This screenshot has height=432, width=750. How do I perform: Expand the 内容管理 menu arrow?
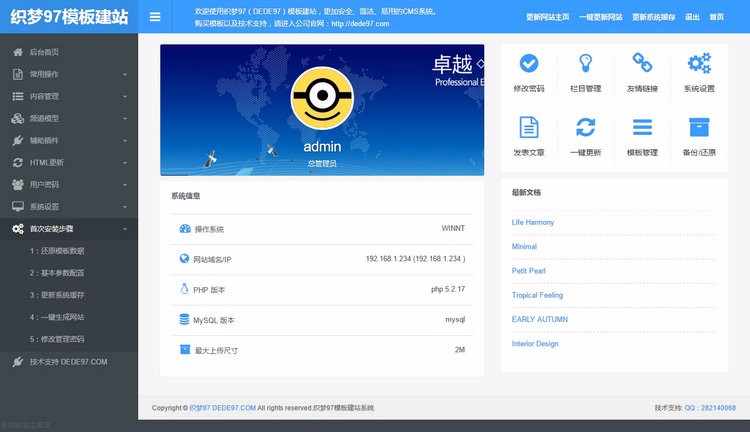coord(125,96)
